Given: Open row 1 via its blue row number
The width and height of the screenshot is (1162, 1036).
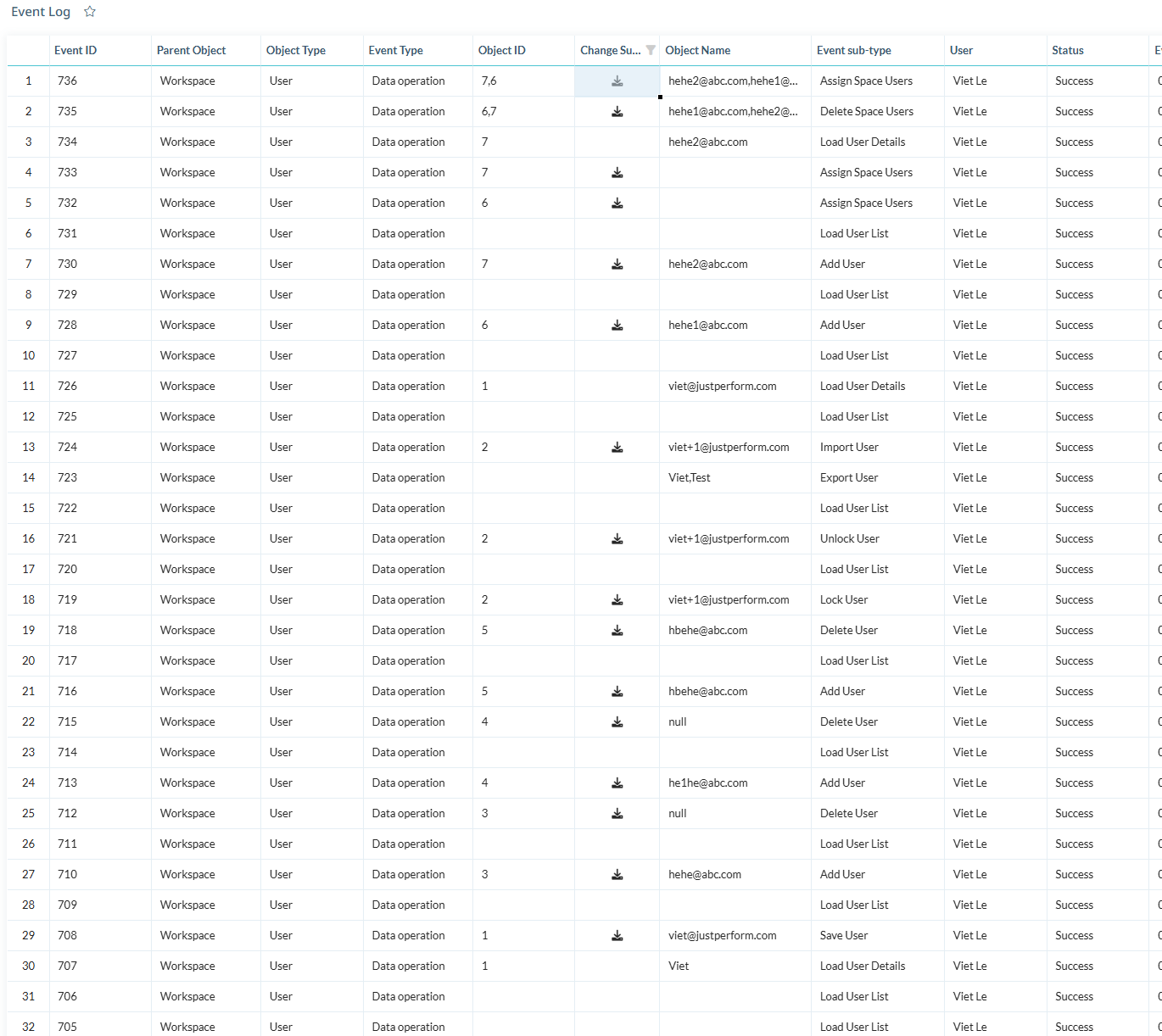Looking at the screenshot, I should [x=28, y=81].
